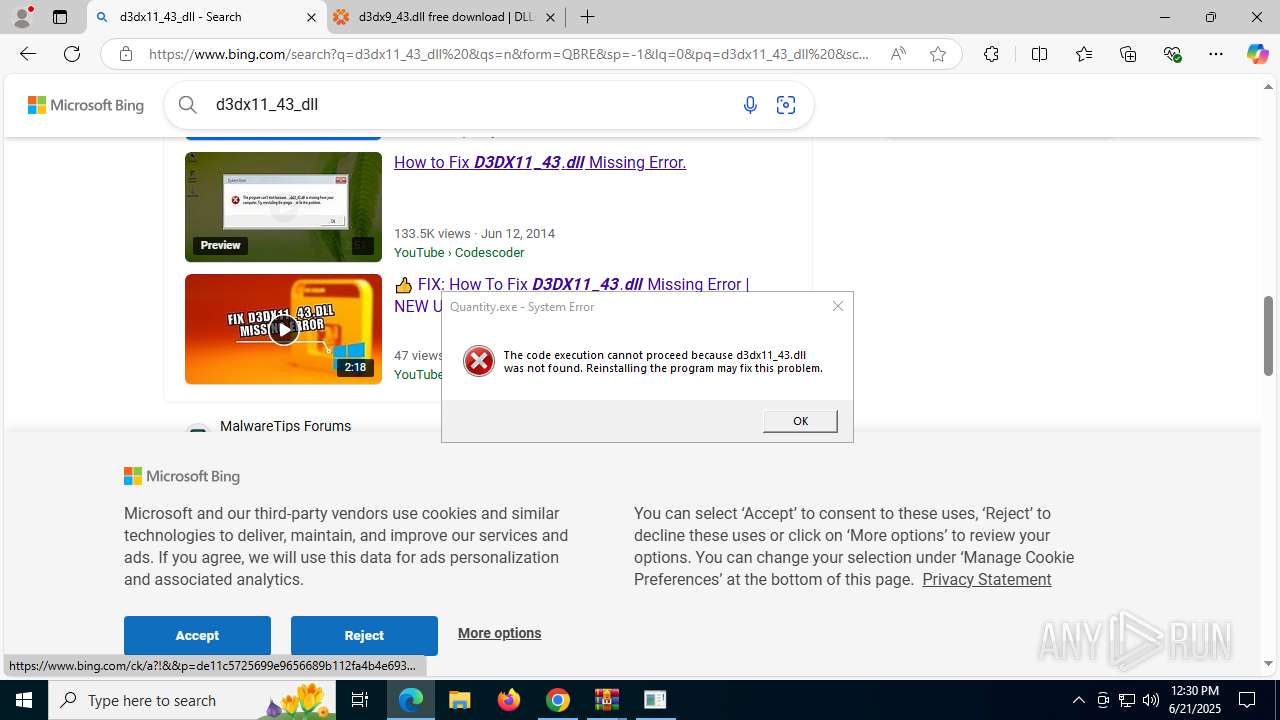This screenshot has height=720, width=1280.
Task: Open Collections panel
Action: (1128, 54)
